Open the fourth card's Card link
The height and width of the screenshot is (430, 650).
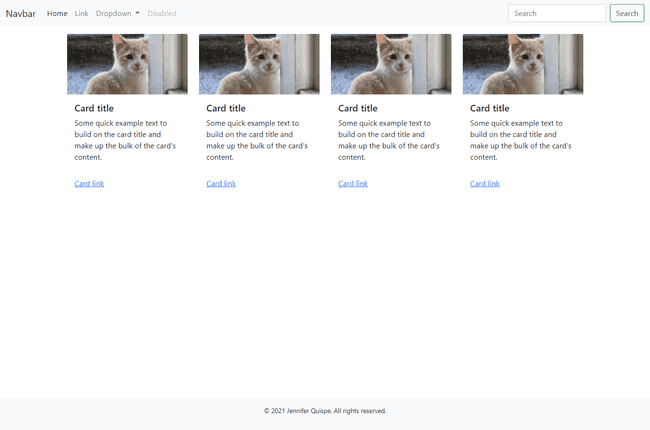tap(485, 183)
